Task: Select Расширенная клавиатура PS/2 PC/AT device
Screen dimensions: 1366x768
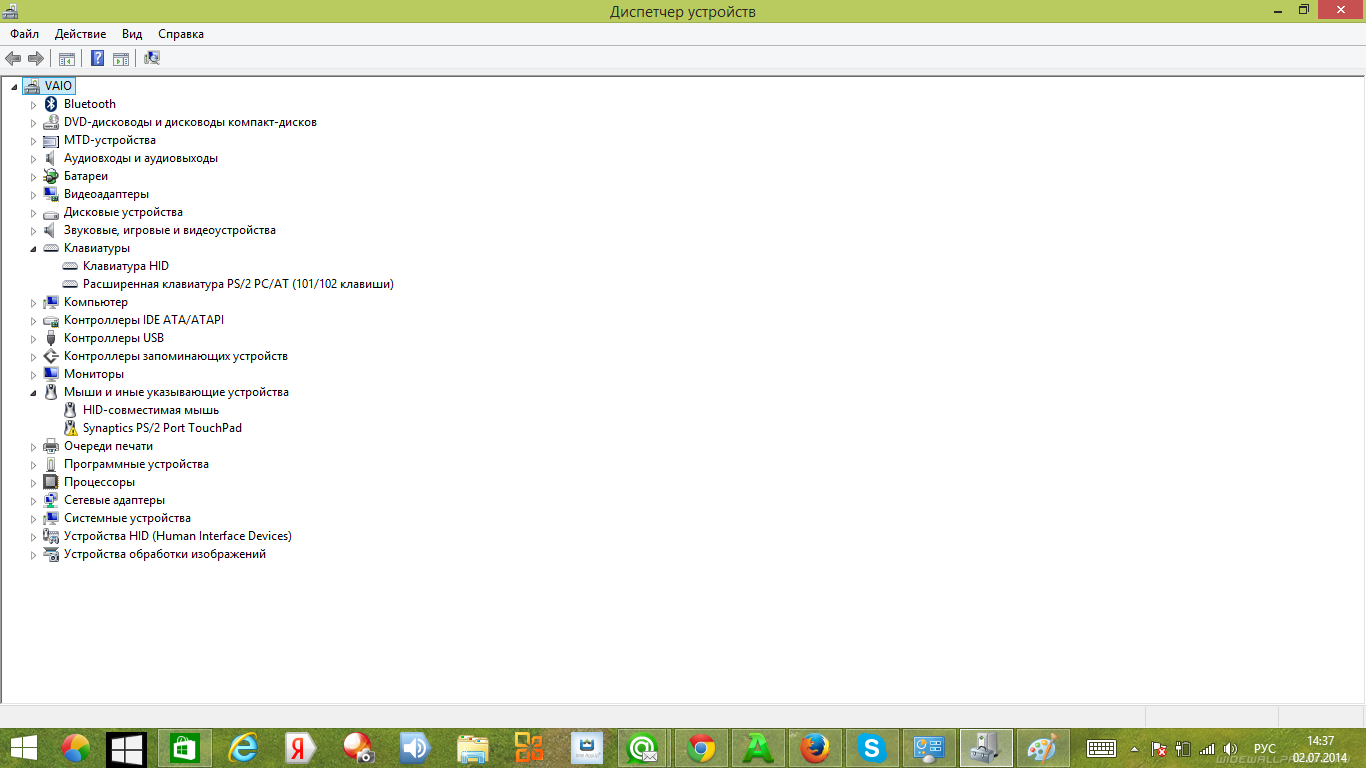Action: [x=238, y=284]
